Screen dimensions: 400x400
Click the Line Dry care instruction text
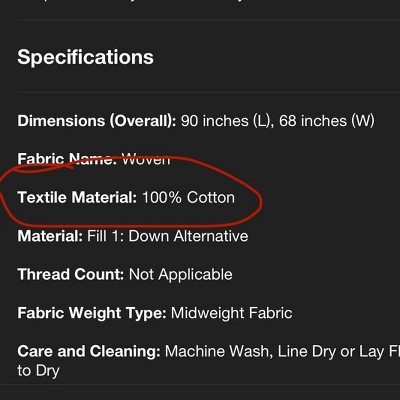[x=307, y=352]
